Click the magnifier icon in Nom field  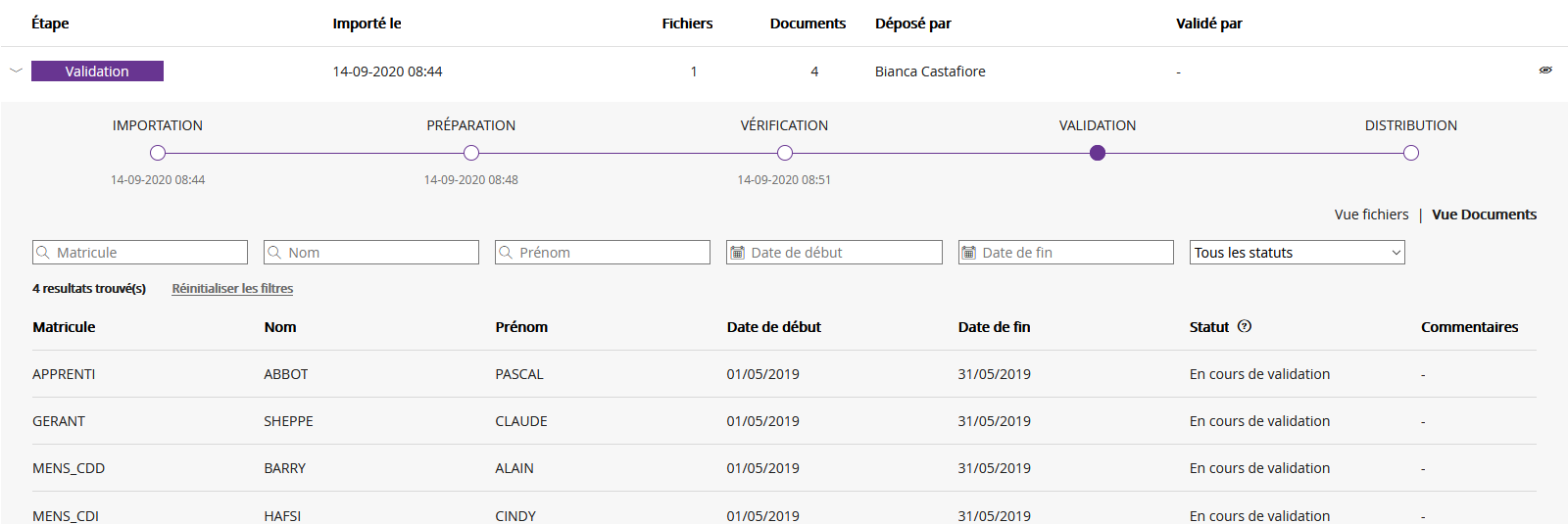point(274,253)
